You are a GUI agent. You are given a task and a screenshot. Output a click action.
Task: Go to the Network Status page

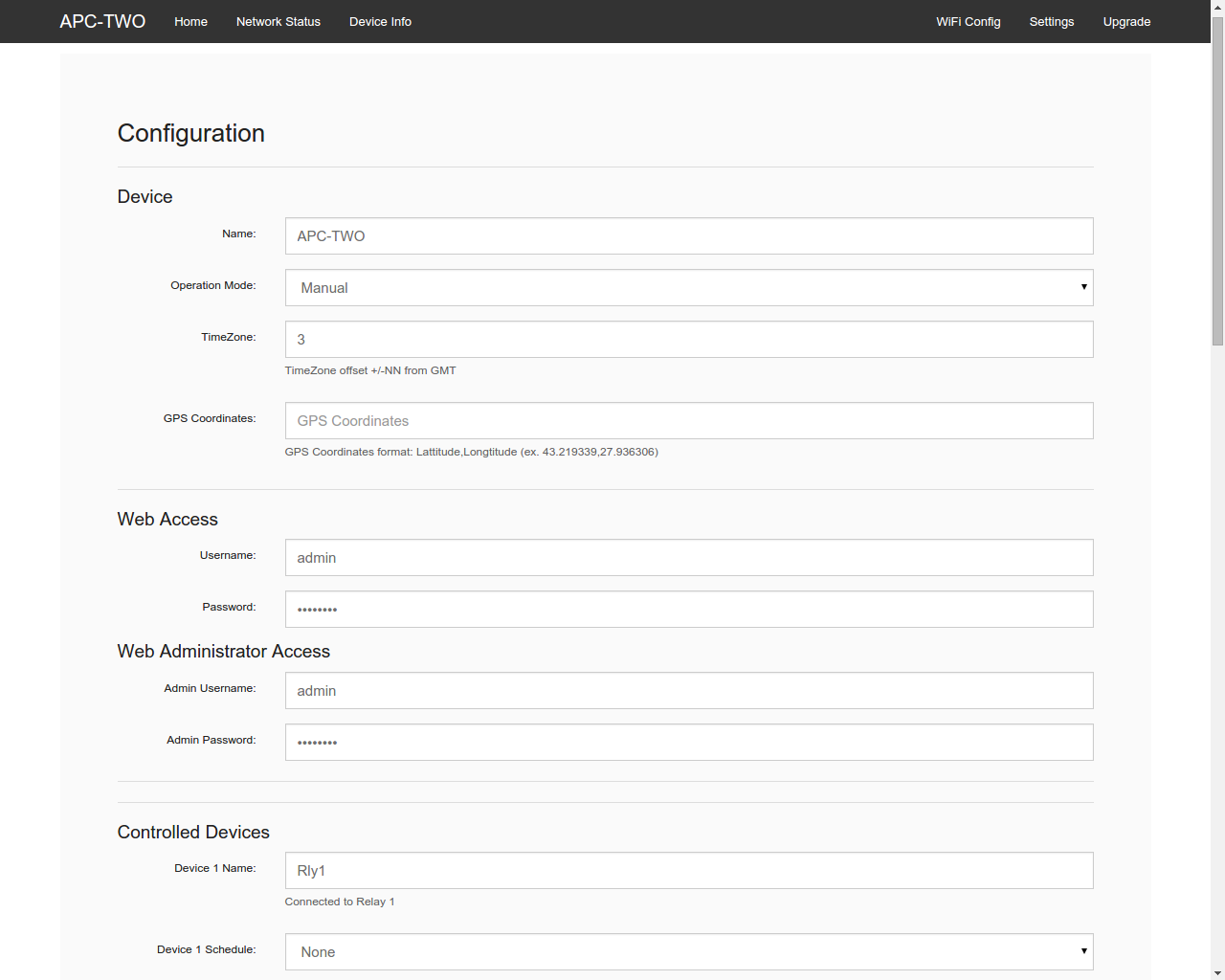(278, 21)
